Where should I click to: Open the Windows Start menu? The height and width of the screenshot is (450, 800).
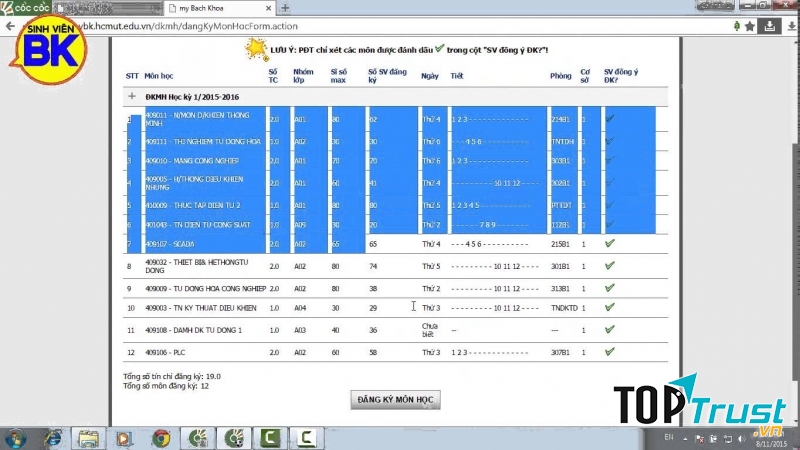(x=18, y=437)
